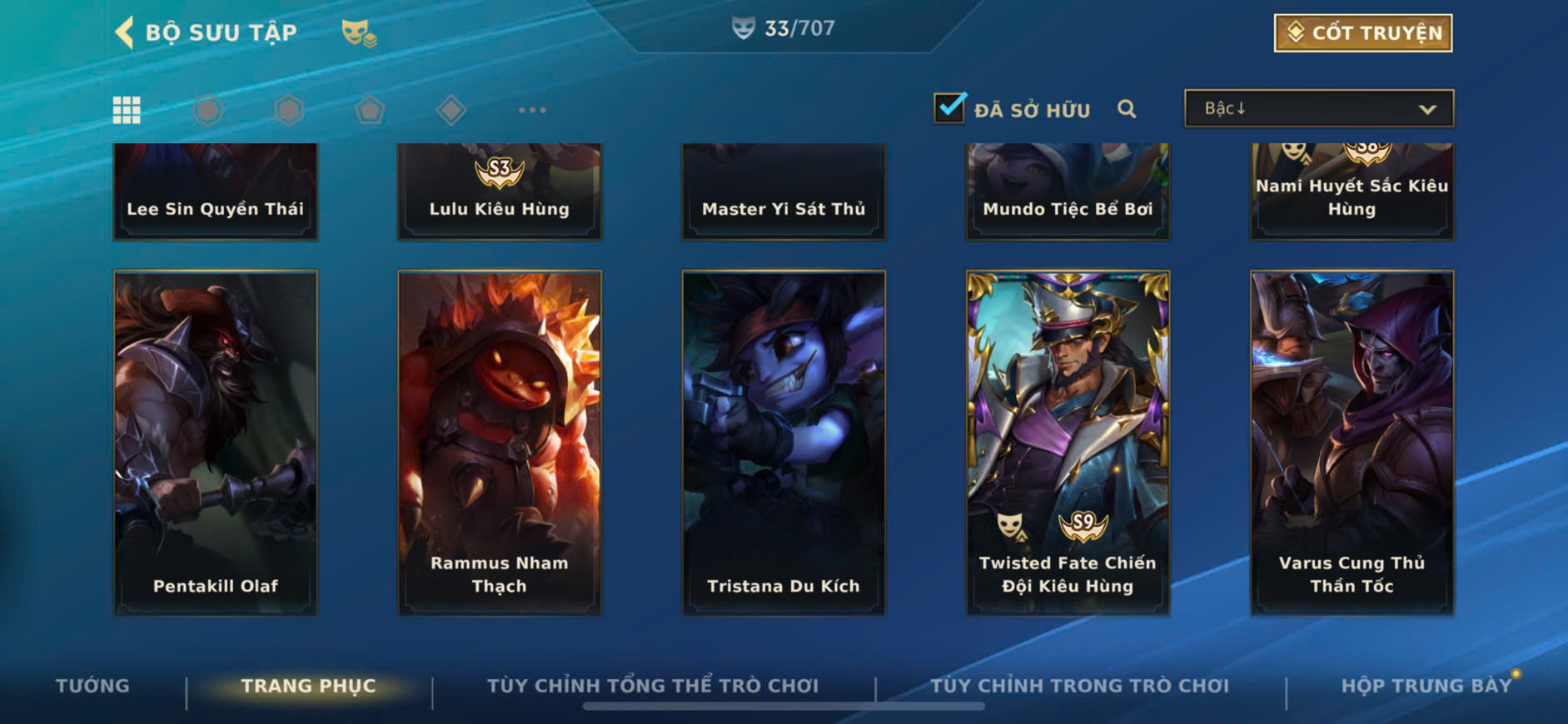Show more filters via three dots
Image resolution: width=1568 pixels, height=724 pixels.
532,110
